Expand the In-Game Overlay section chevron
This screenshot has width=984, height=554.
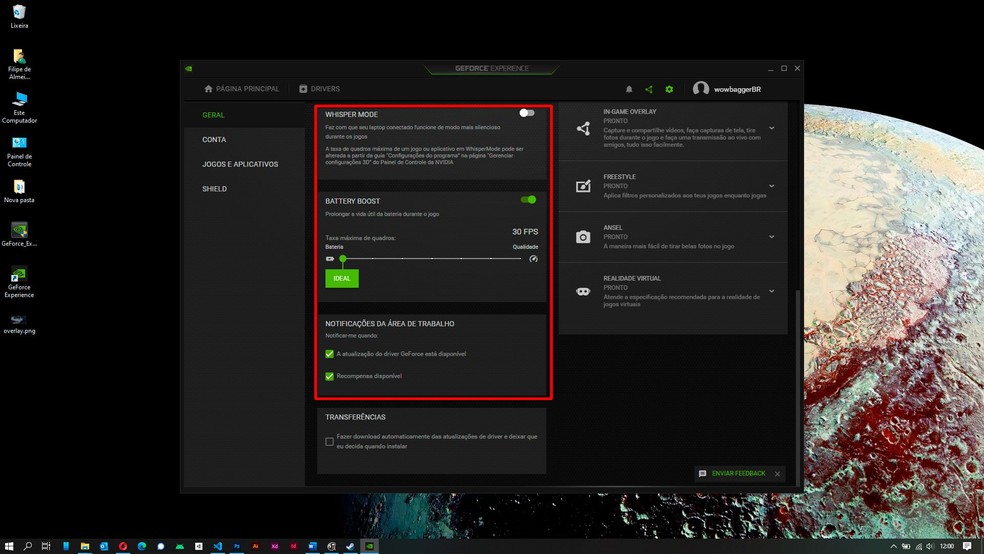pos(772,128)
